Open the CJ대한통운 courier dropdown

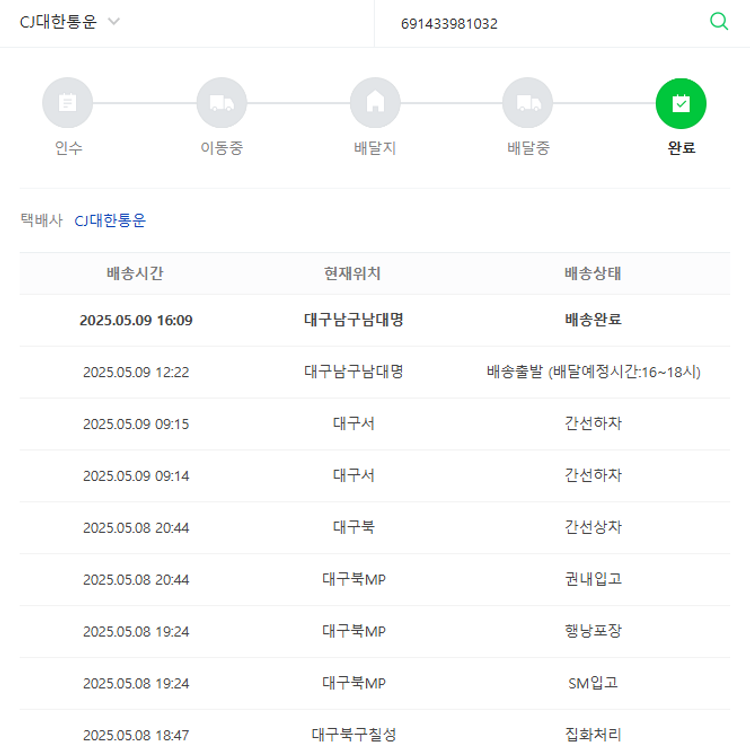[x=58, y=22]
